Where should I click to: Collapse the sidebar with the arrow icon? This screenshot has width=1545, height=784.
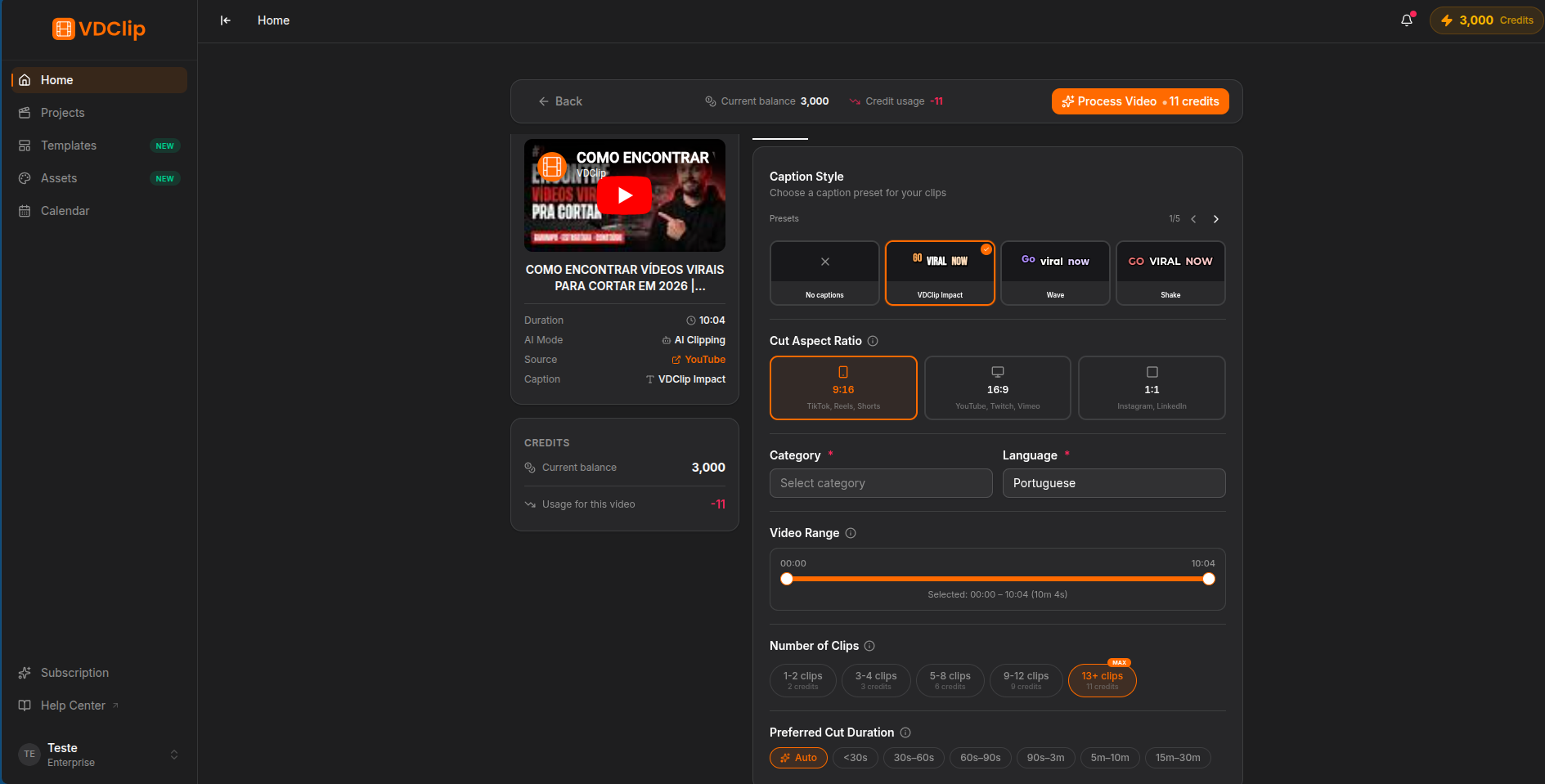point(226,20)
